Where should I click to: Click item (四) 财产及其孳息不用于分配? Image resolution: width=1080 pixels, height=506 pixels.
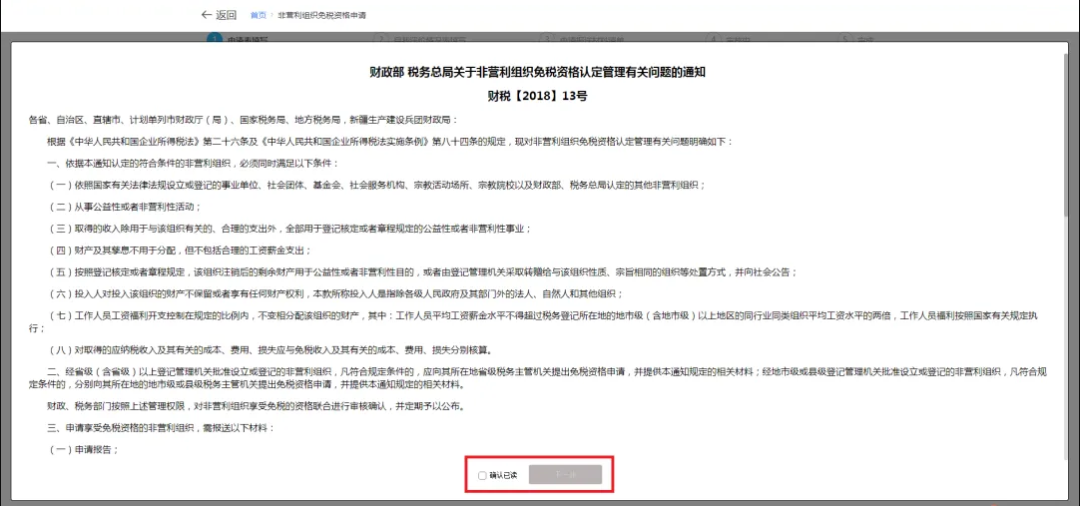coord(180,251)
